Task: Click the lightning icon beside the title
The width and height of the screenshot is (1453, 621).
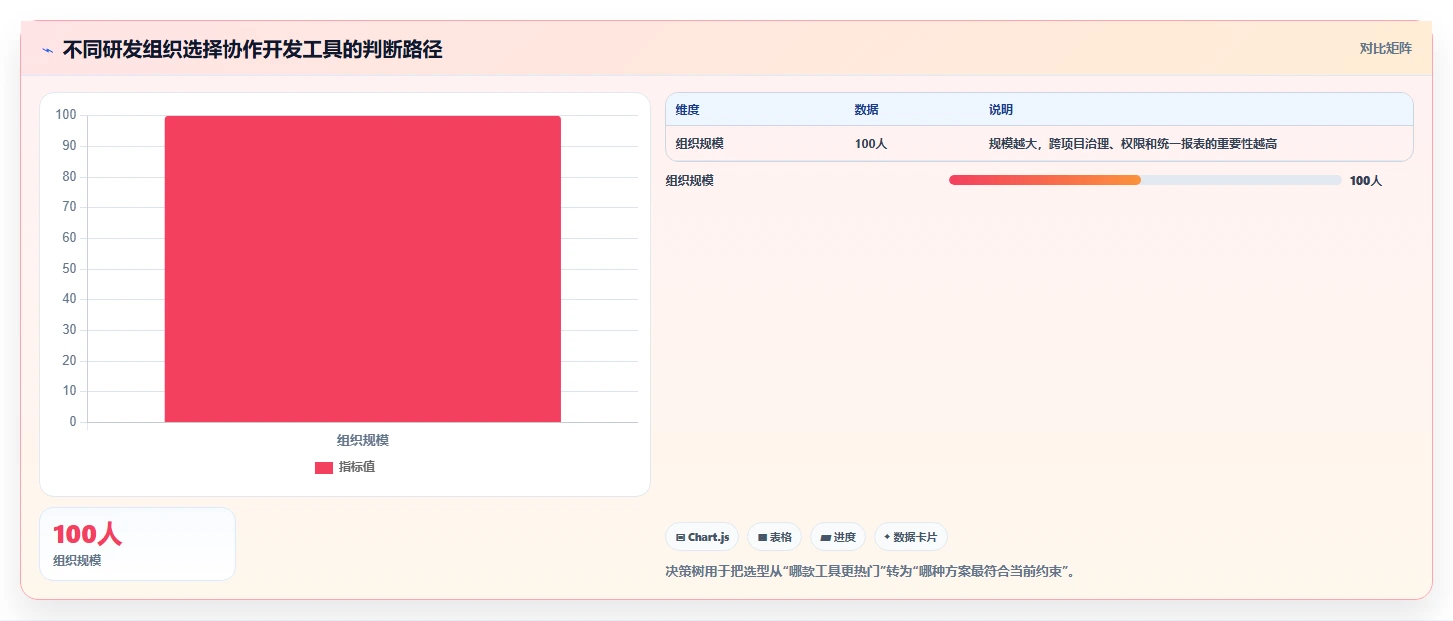Action: click(x=47, y=50)
